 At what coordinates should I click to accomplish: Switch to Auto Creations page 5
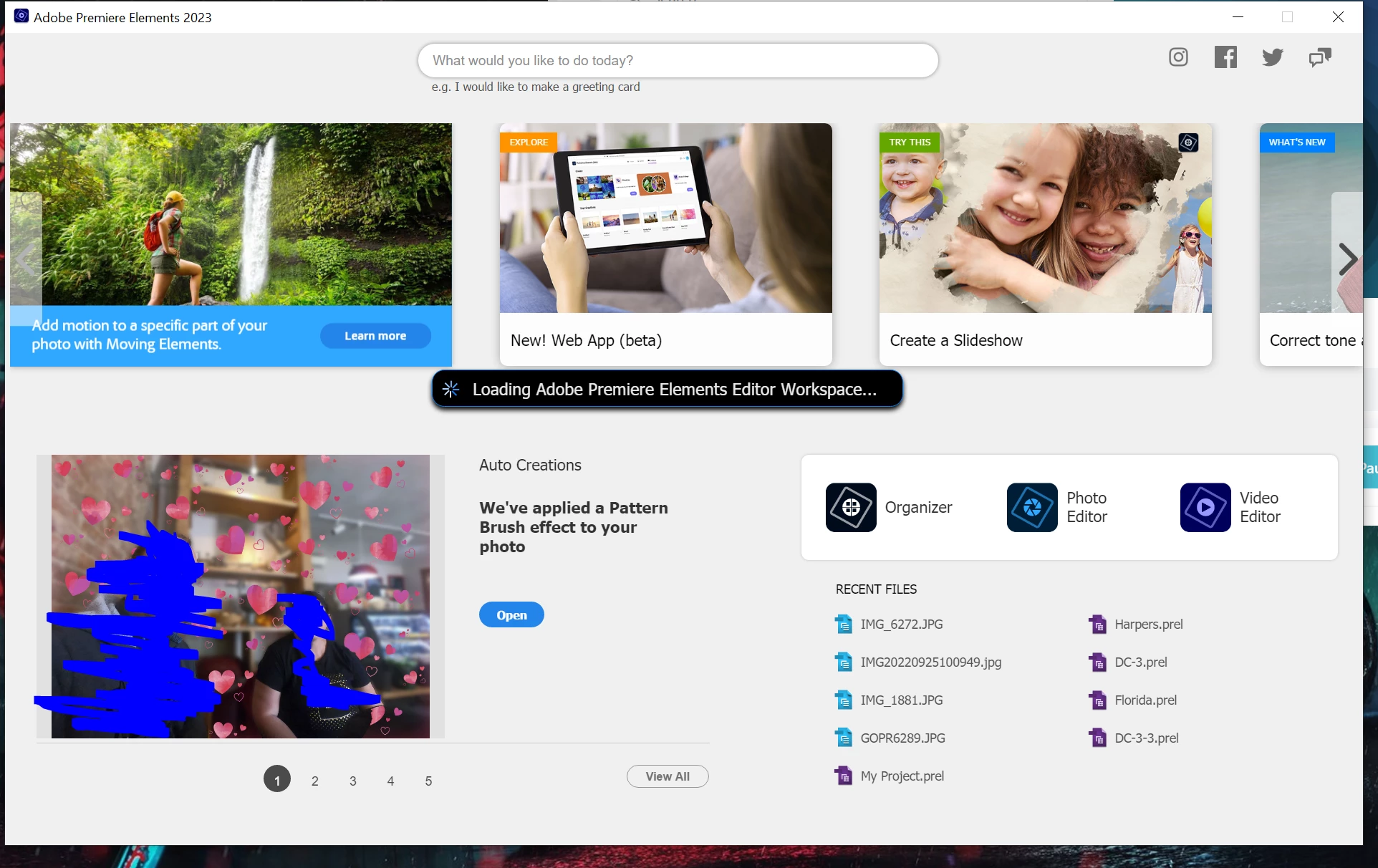428,781
